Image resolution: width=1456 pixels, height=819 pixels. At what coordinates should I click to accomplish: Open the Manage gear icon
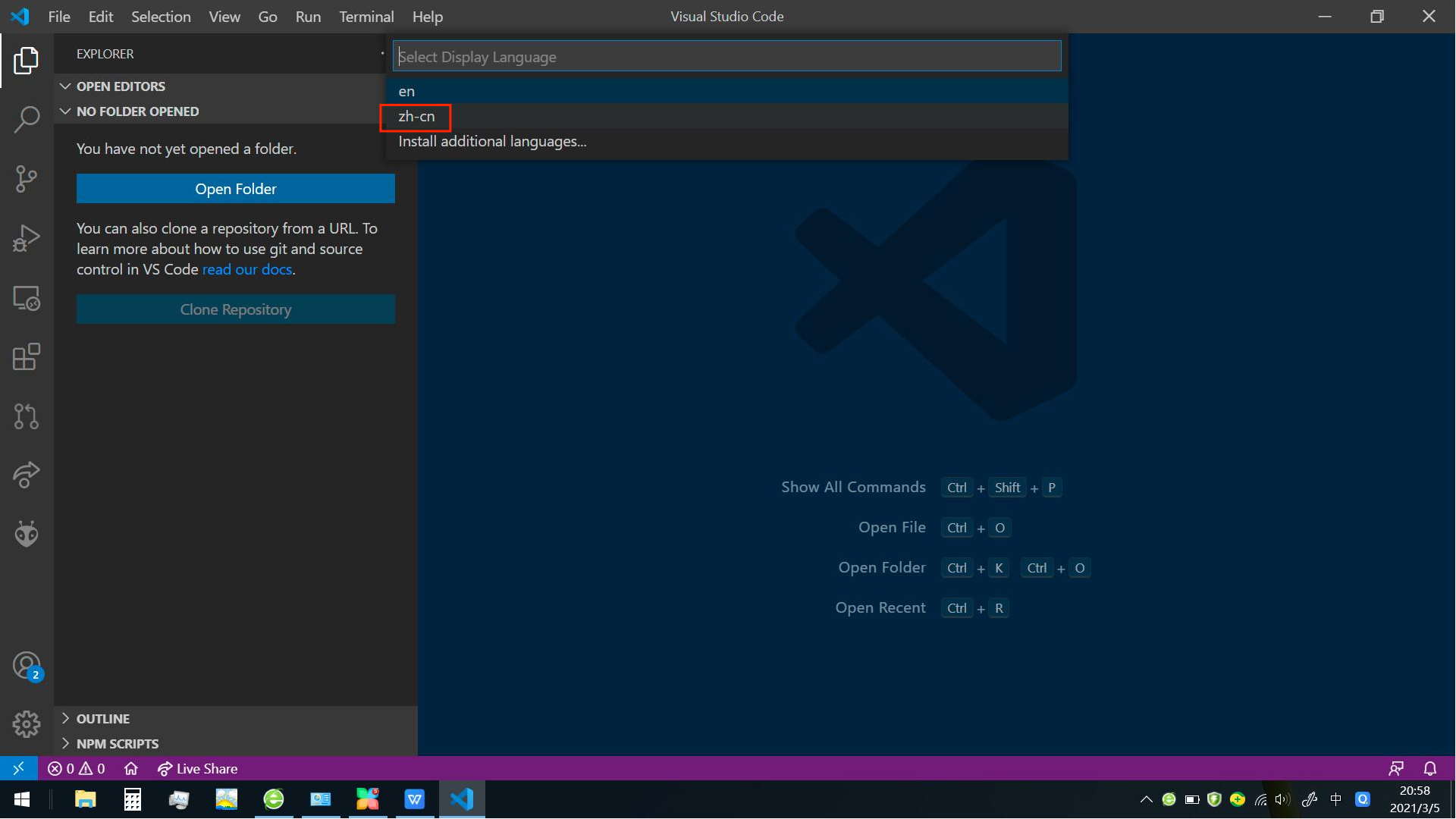click(27, 724)
